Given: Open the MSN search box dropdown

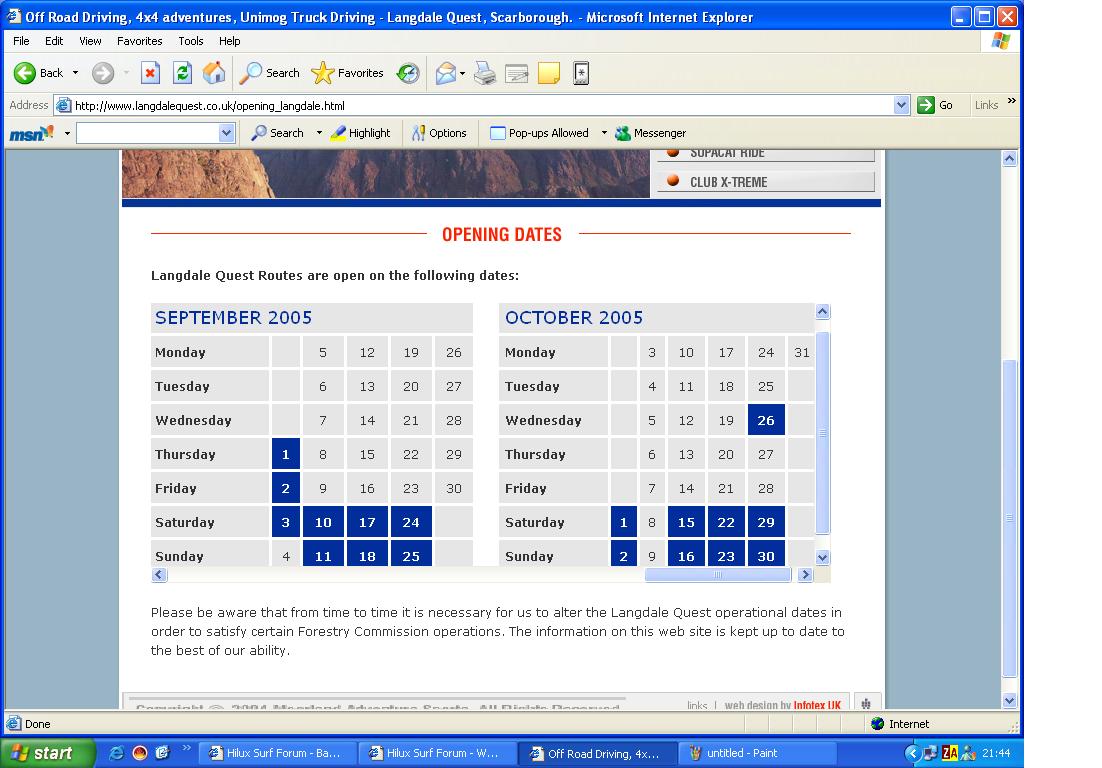Looking at the screenshot, I should coord(226,133).
